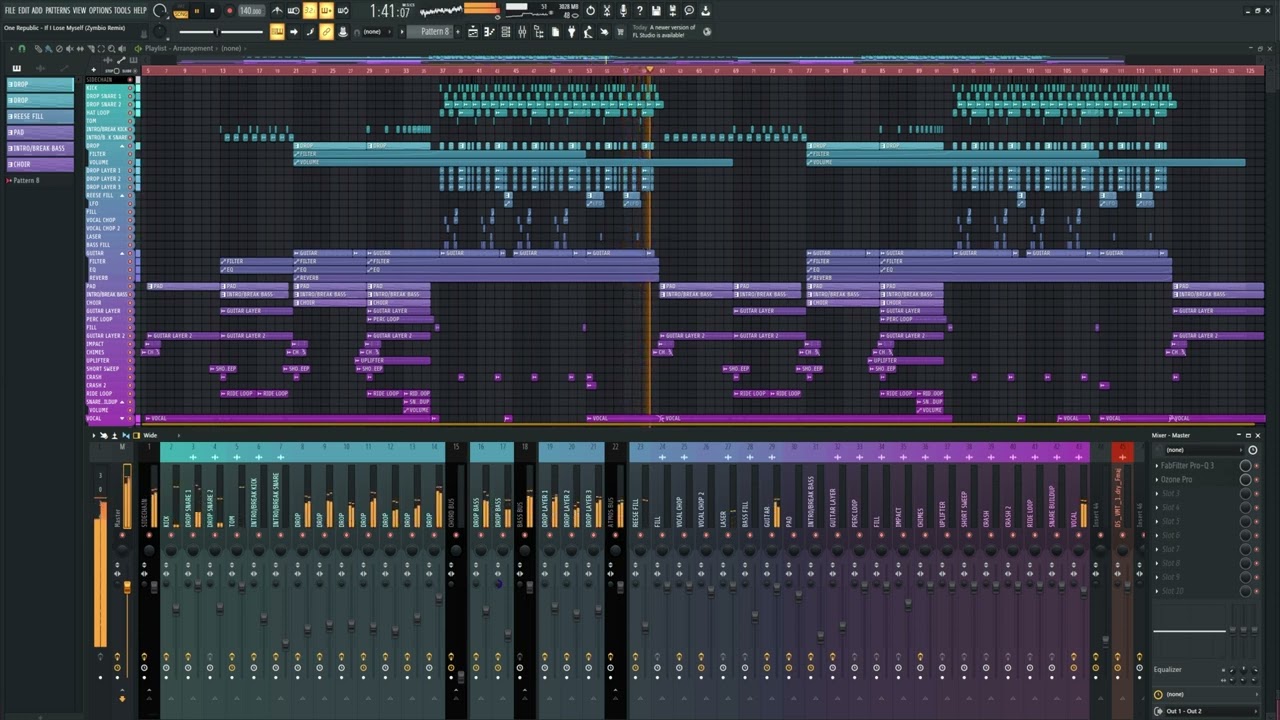
Task: Open the OPTIONS menu
Action: click(x=100, y=10)
